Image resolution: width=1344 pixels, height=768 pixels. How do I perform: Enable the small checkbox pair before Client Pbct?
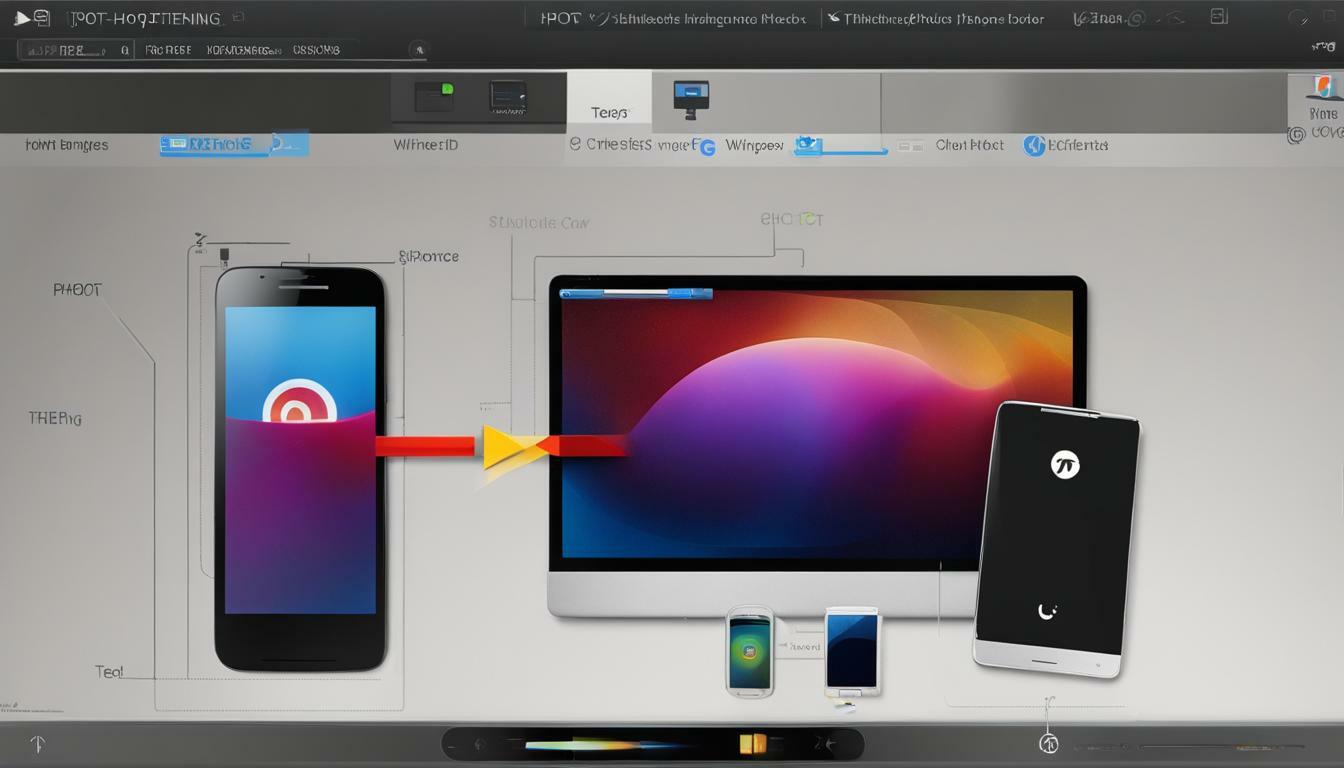911,145
